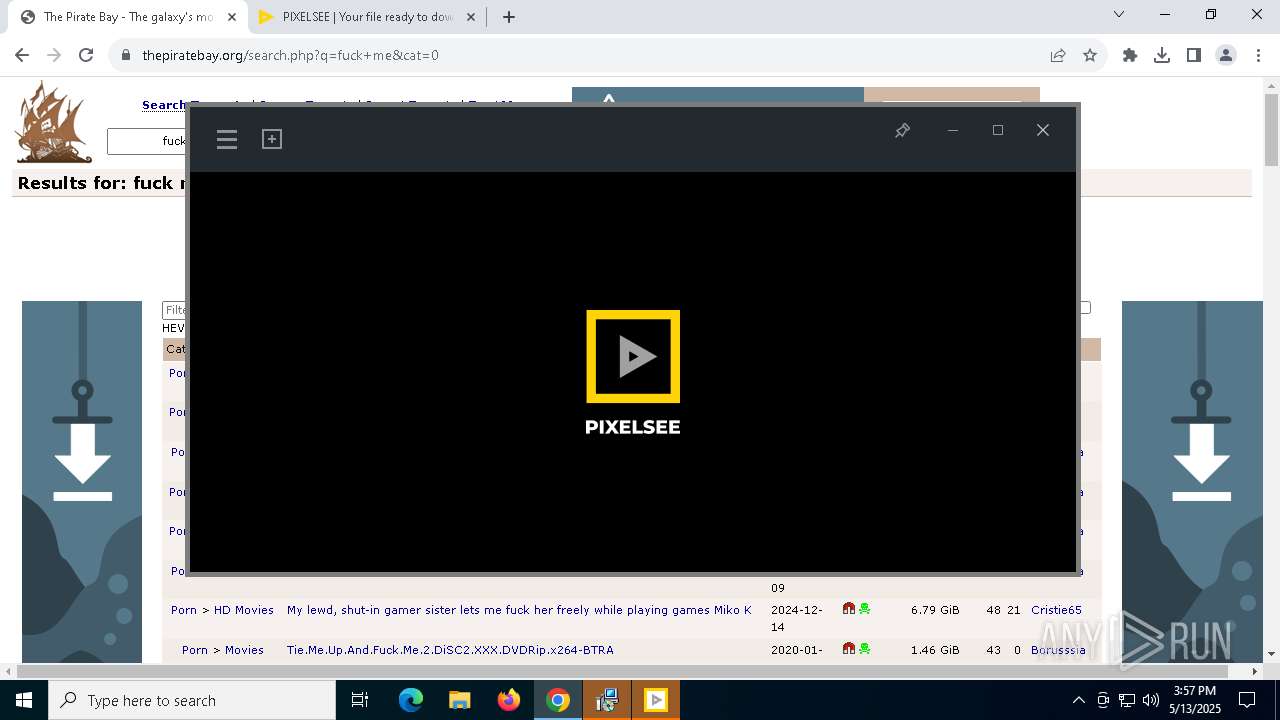1280x720 pixels.
Task: Open the Movies category in Borusssia row
Action: pos(244,650)
